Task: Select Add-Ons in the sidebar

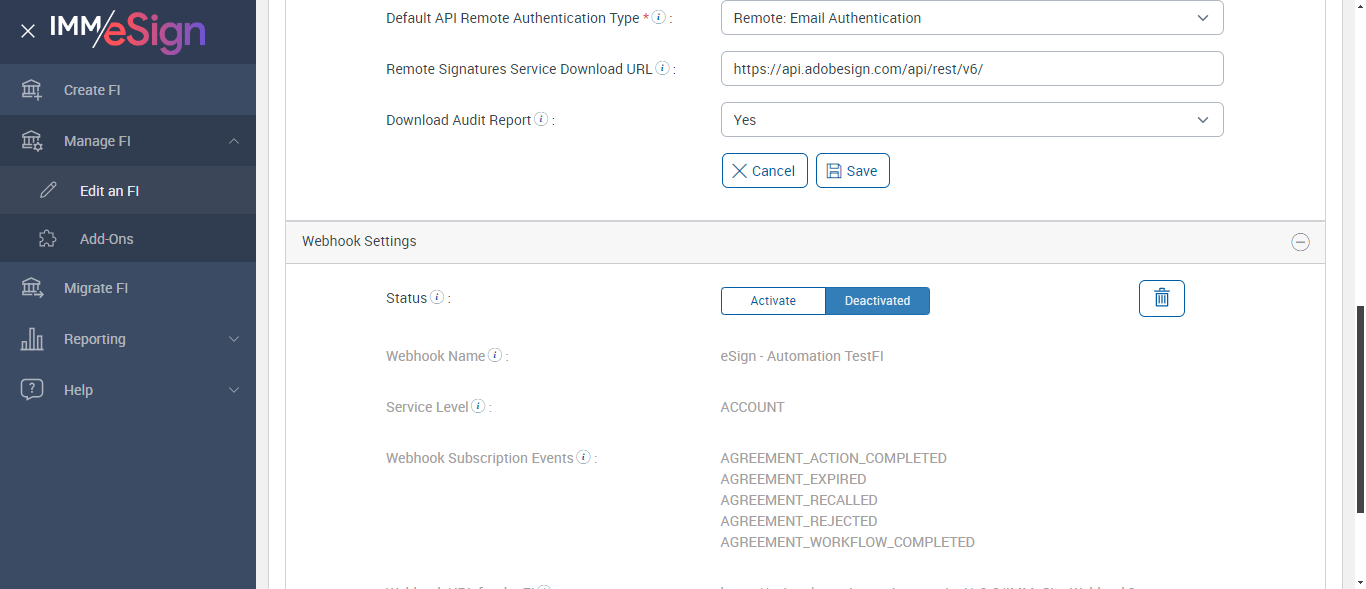Action: tap(107, 239)
